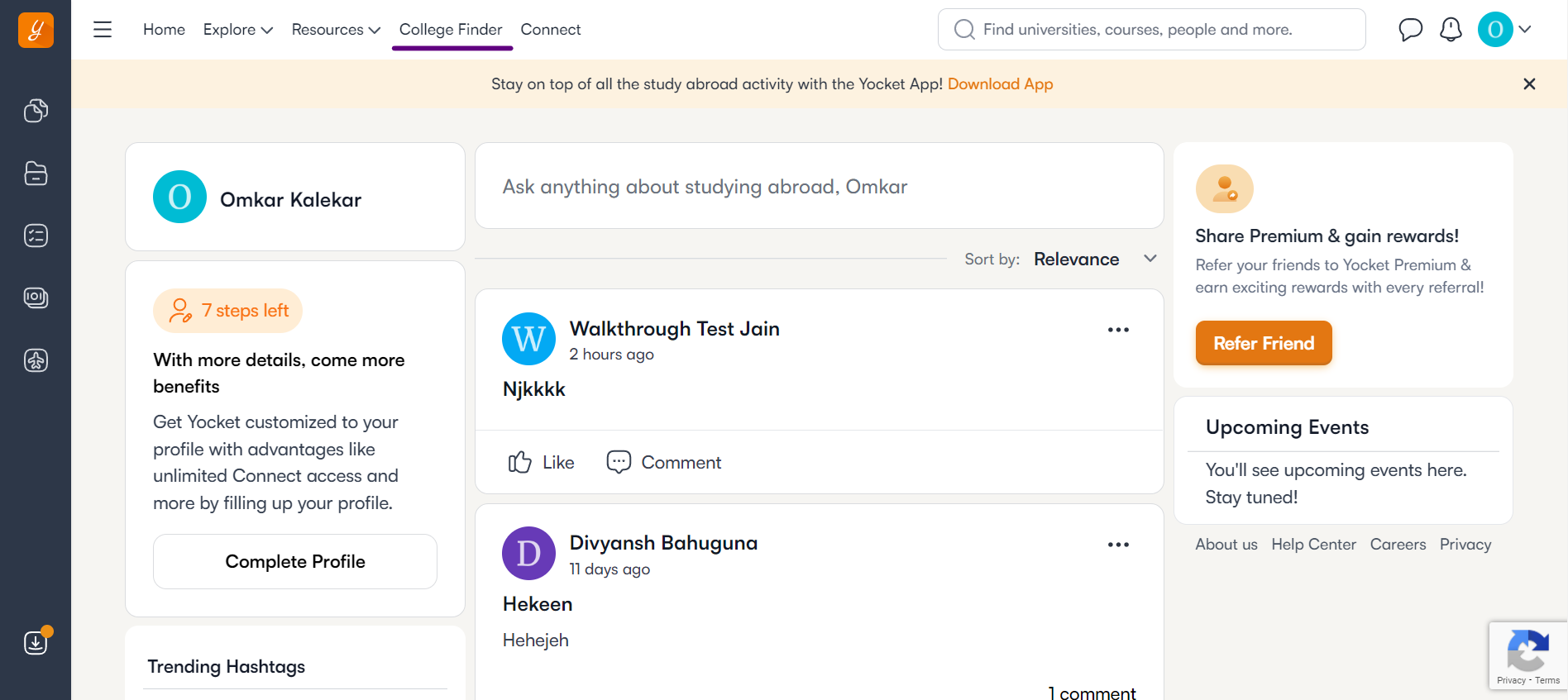Viewport: 1568px width, 700px height.
Task: Like the Njkkkk post
Action: pyautogui.click(x=541, y=462)
